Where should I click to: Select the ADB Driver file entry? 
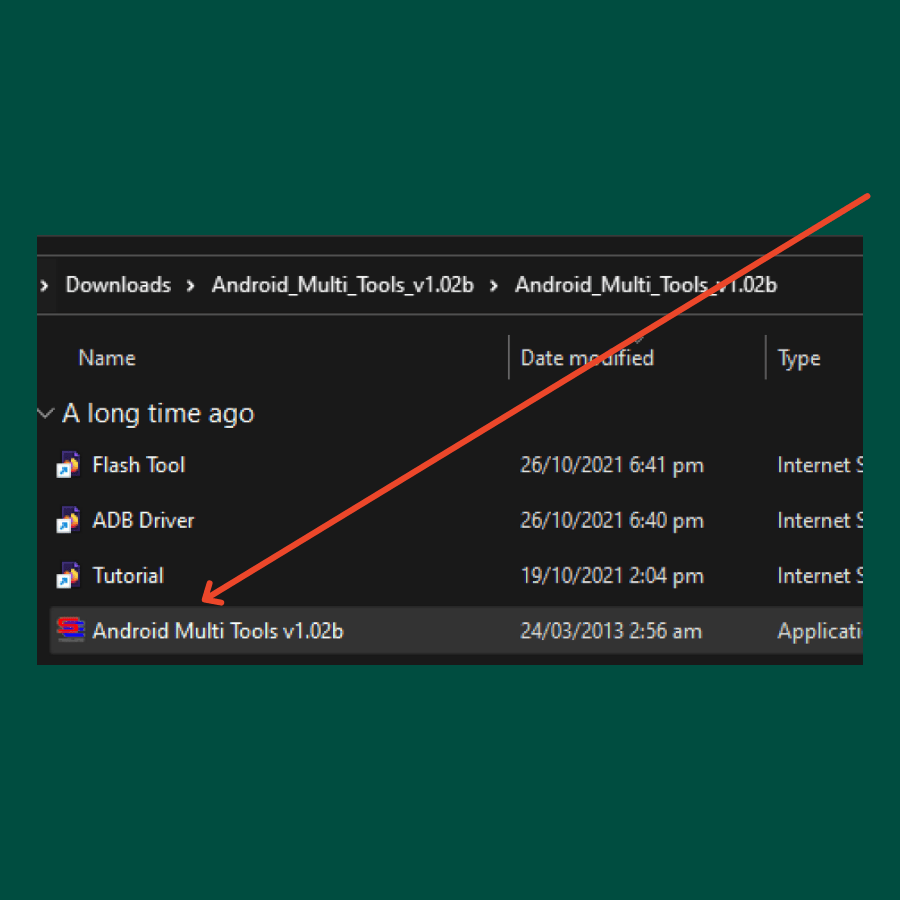pyautogui.click(x=142, y=520)
